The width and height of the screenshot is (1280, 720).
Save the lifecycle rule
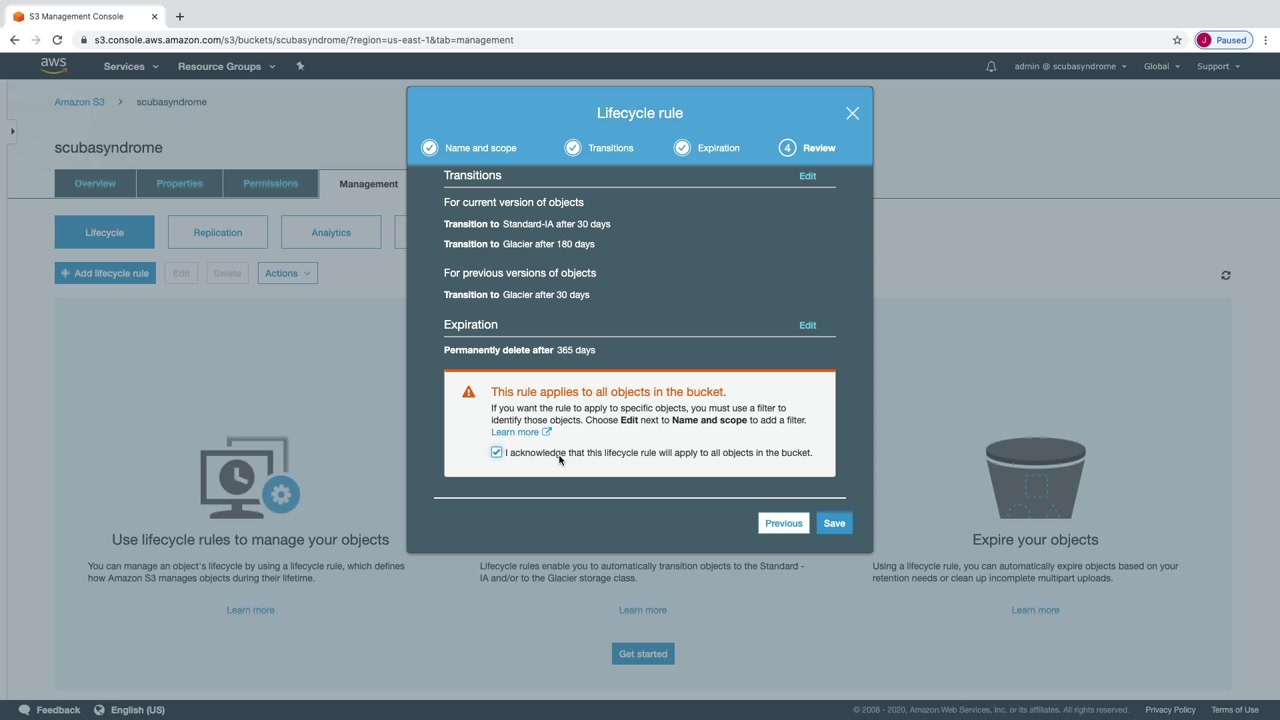pos(834,523)
